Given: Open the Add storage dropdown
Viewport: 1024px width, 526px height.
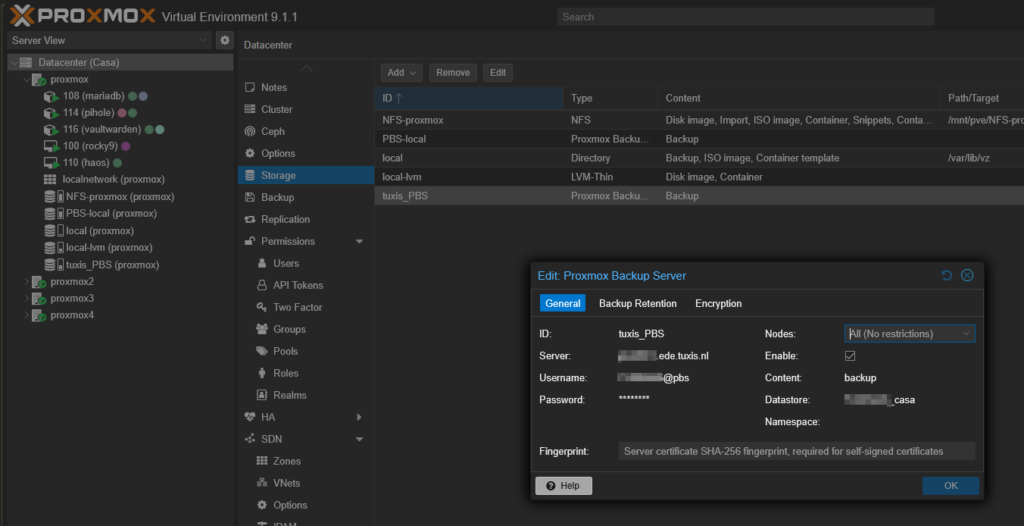Looking at the screenshot, I should 402,73.
